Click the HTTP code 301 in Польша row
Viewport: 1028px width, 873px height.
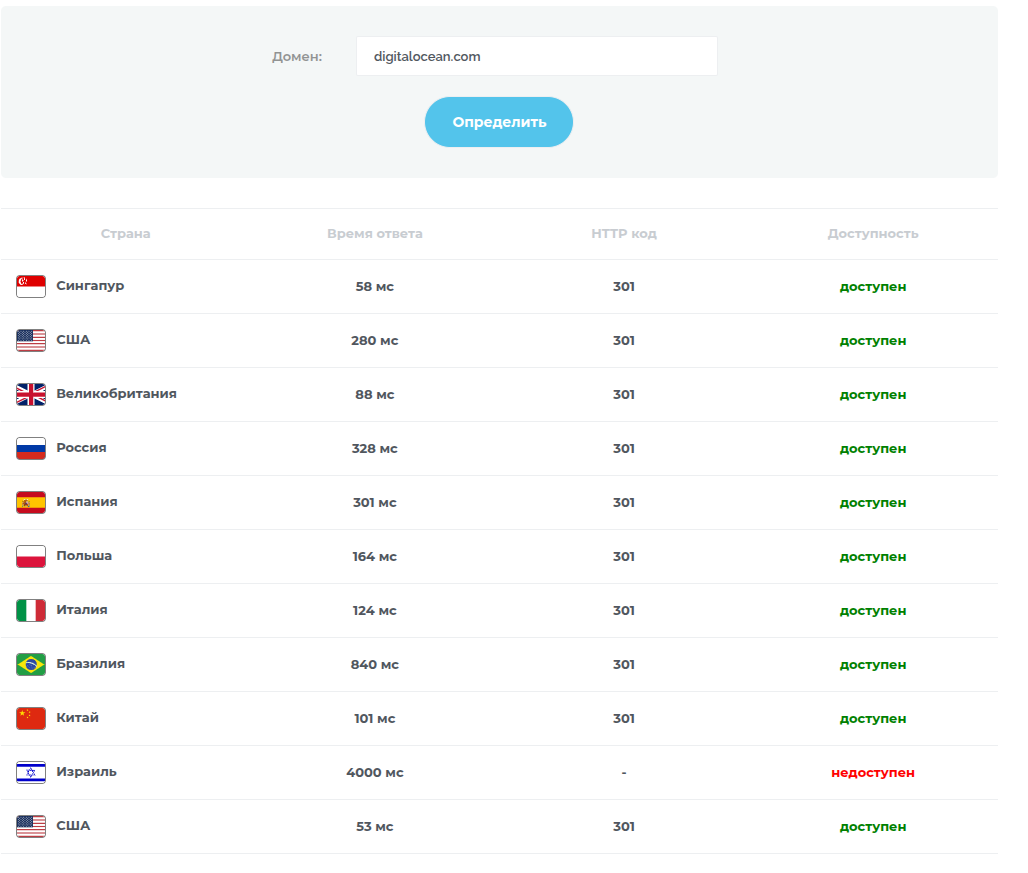pyautogui.click(x=623, y=556)
